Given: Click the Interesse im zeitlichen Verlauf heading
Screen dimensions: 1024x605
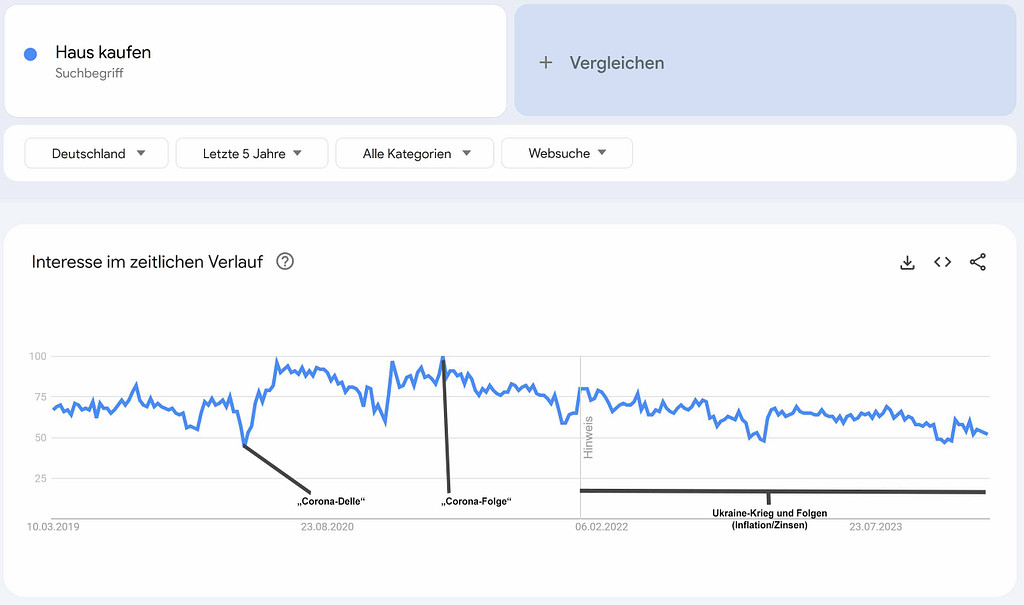Looking at the screenshot, I should click(x=147, y=262).
